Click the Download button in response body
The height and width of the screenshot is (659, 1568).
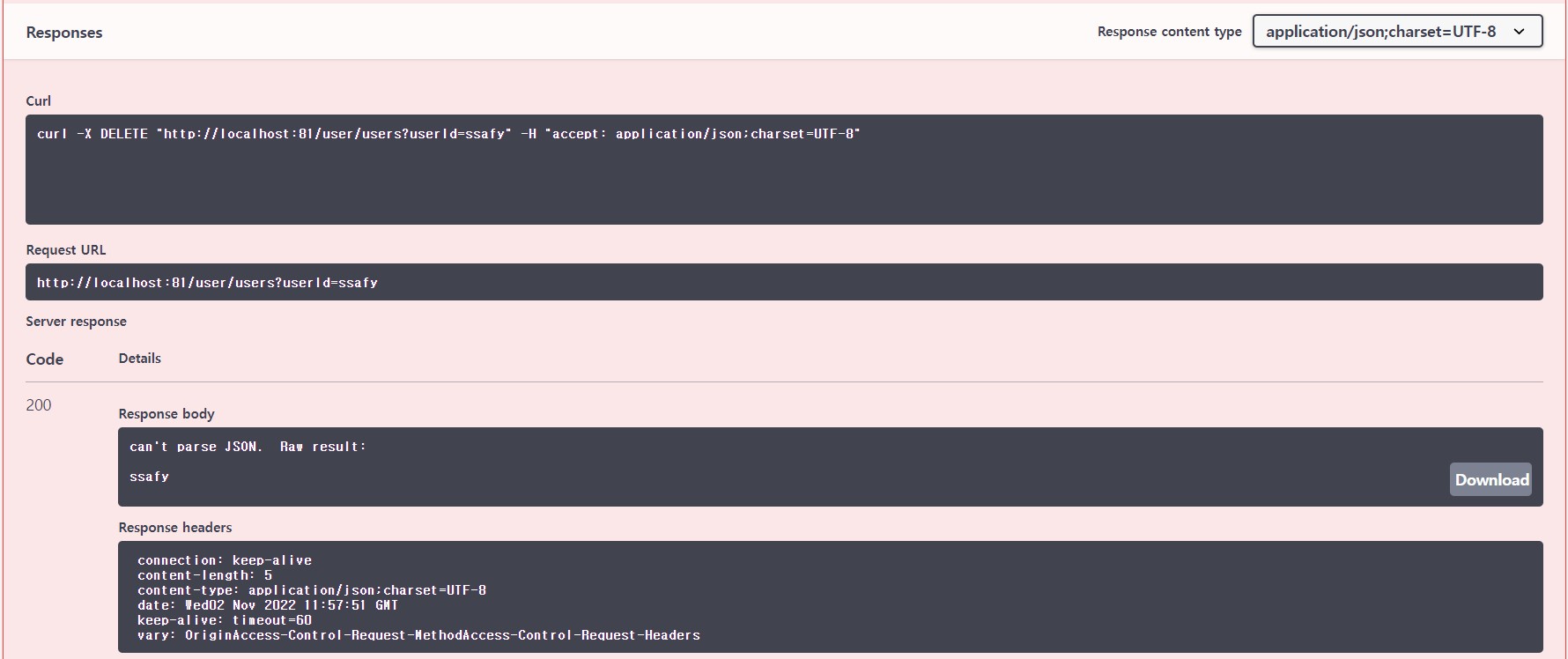(x=1490, y=479)
